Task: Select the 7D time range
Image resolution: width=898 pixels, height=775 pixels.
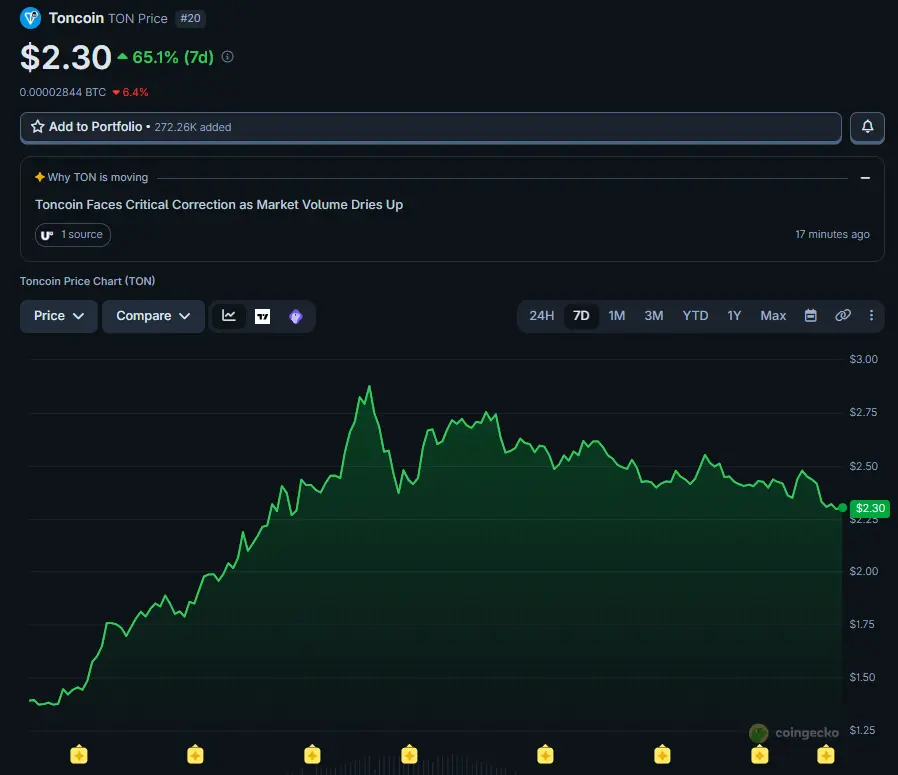Action: pos(581,316)
